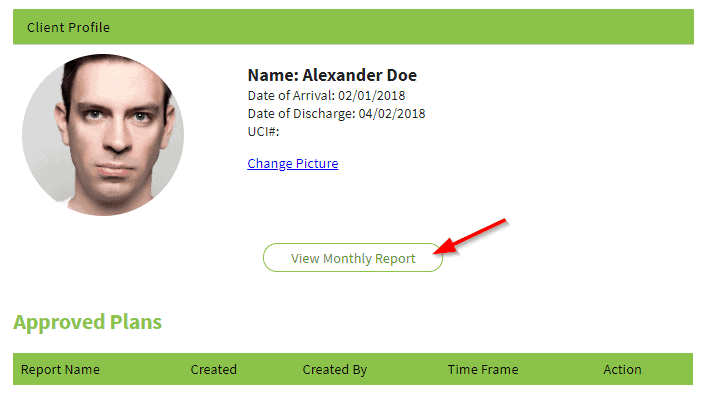Screen dimensions: 727x394
Task: Click the word Picture in the link
Action: (317, 164)
